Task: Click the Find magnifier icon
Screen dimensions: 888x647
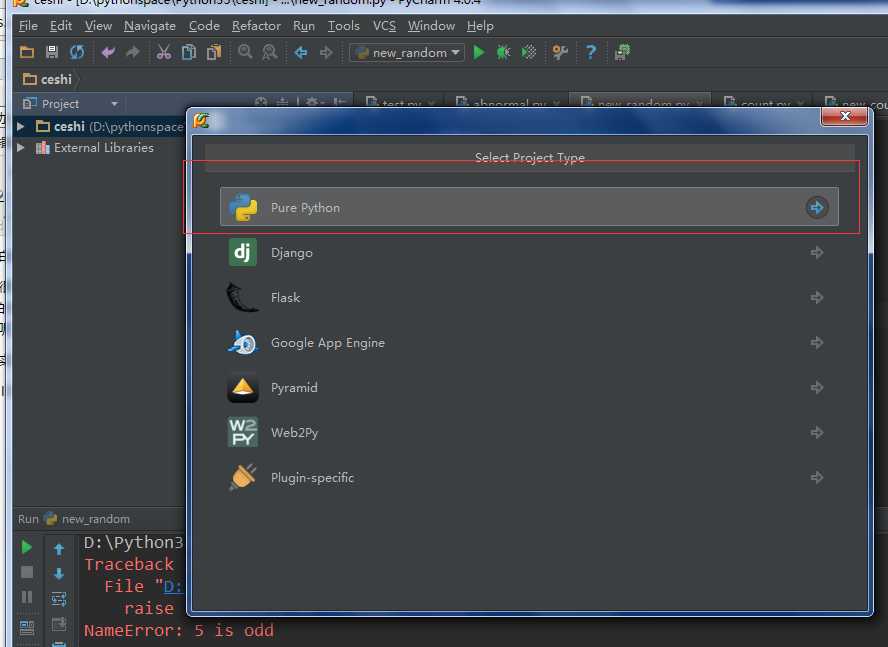Action: point(245,53)
